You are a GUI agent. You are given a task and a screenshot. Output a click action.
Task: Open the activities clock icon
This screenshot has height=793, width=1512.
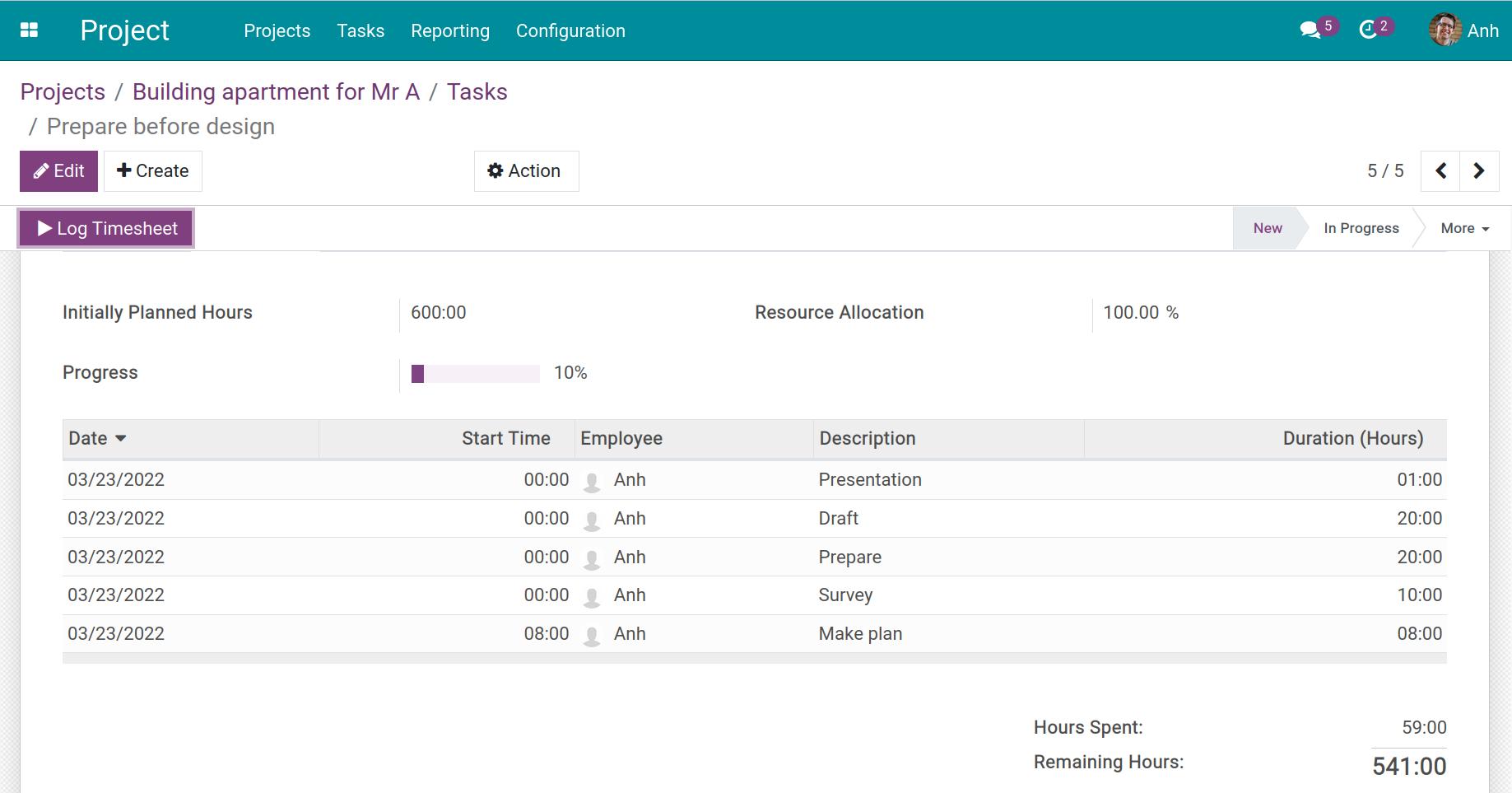[x=1367, y=30]
